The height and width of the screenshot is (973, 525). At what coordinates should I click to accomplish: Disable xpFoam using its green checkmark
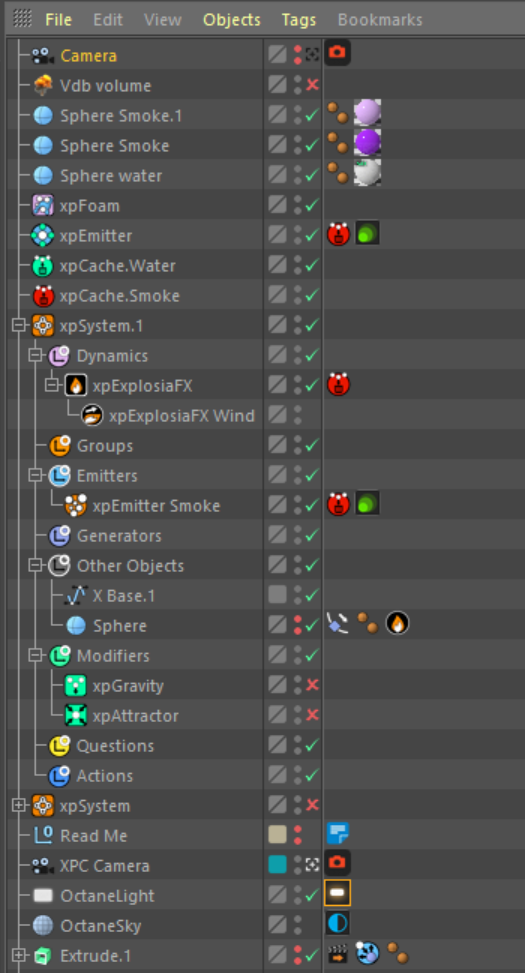(x=313, y=205)
